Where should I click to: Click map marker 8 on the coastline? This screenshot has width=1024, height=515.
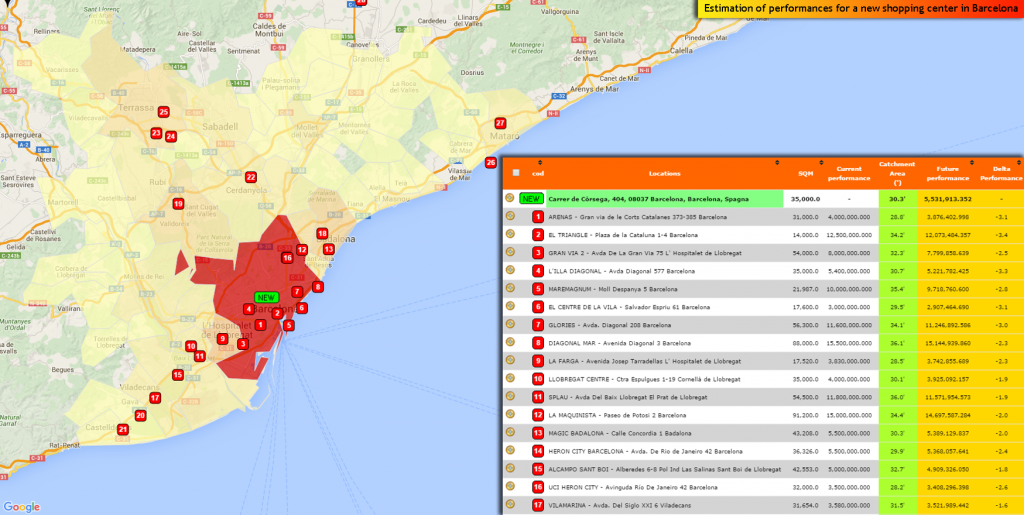(x=318, y=286)
